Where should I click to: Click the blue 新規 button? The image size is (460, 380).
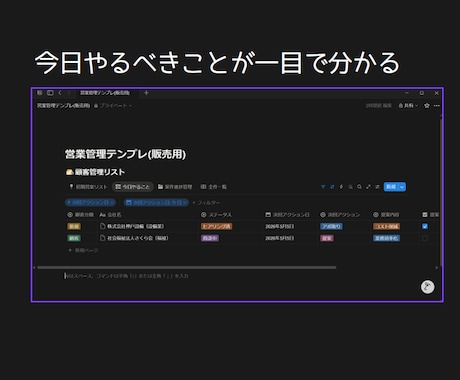pos(391,187)
